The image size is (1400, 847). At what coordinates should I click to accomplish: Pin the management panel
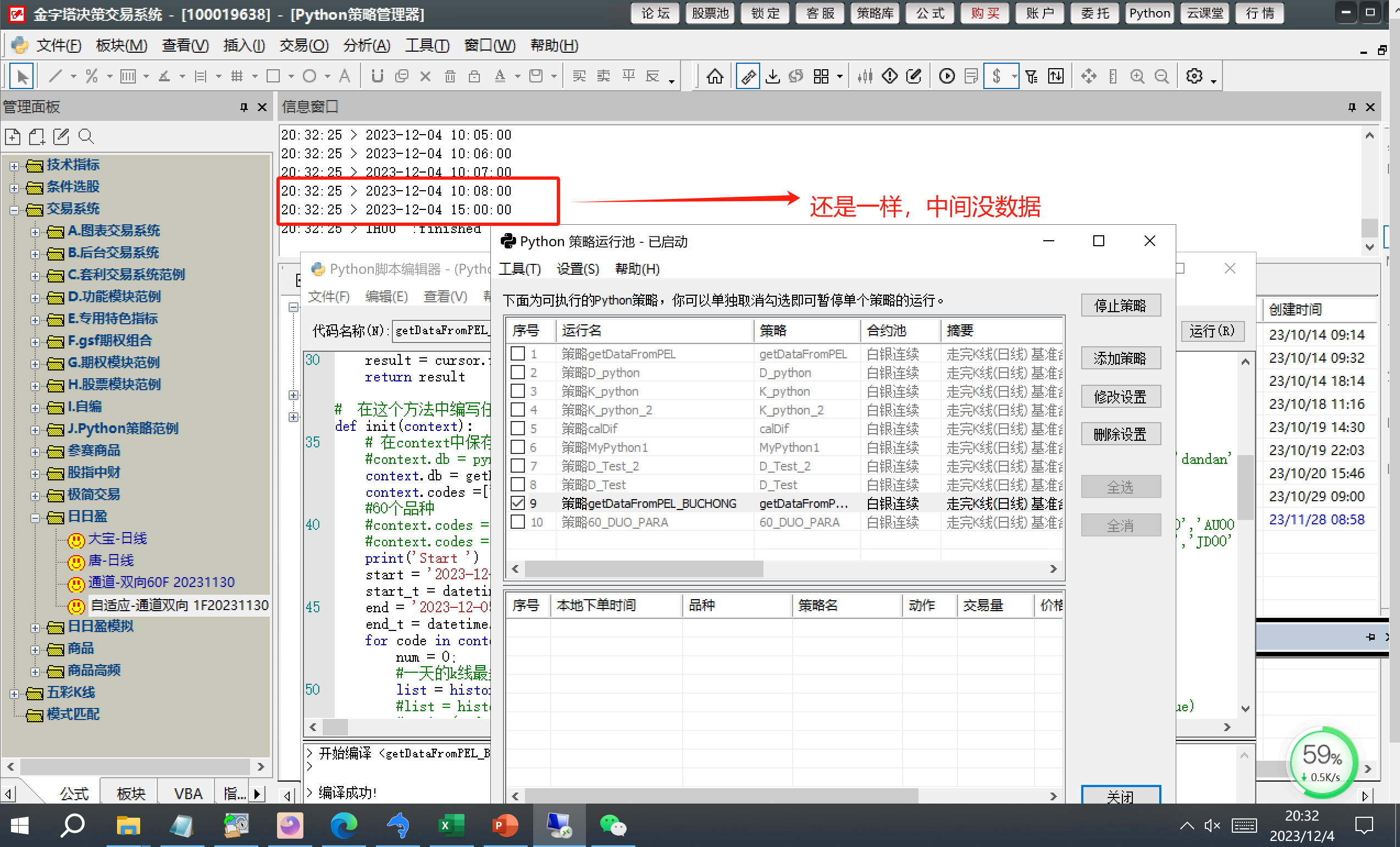[x=244, y=107]
